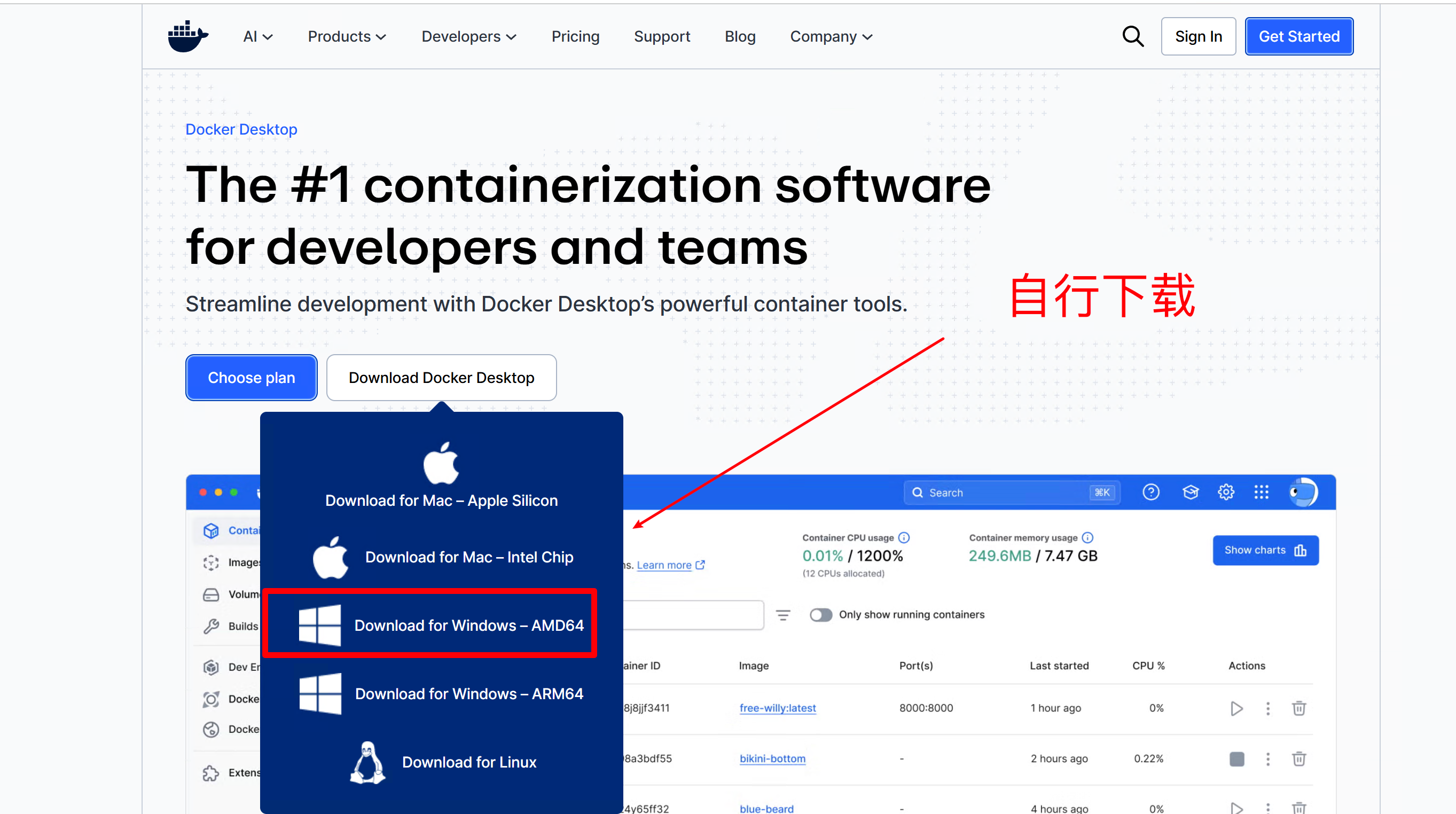Click the stop square for bikini-bottom

pyautogui.click(x=1236, y=758)
